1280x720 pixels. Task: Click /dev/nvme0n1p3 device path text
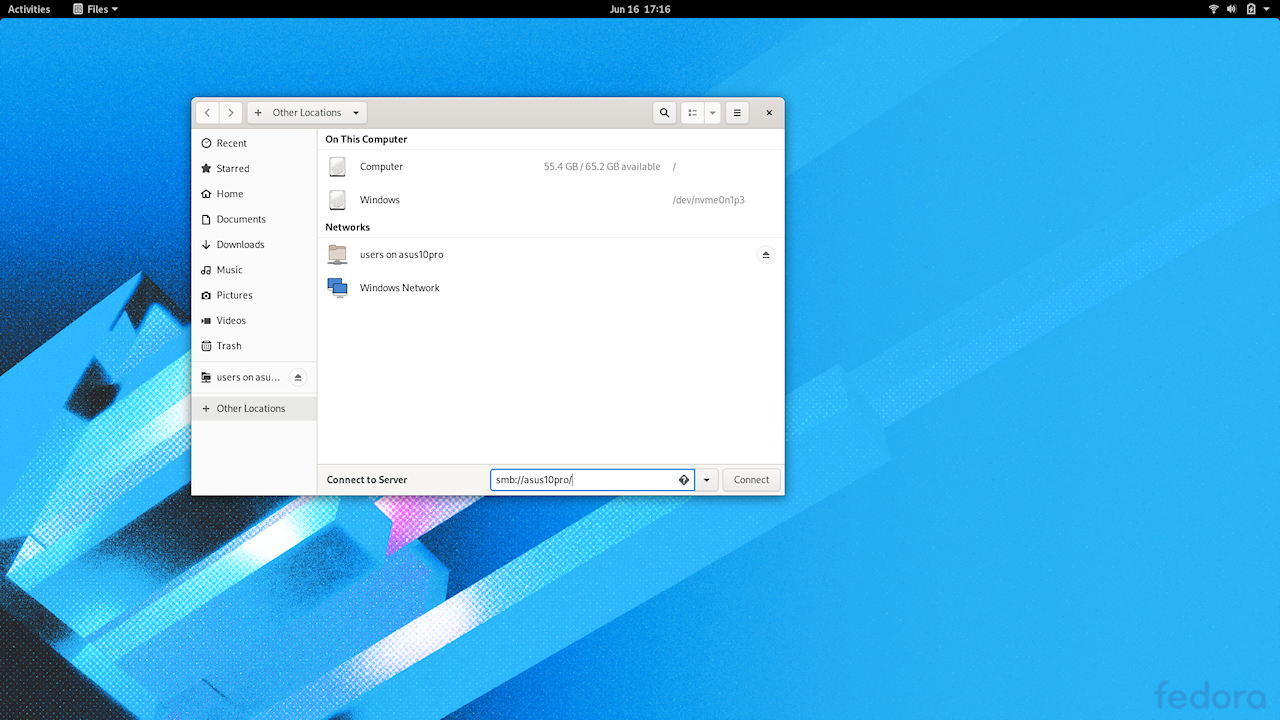[x=709, y=200]
